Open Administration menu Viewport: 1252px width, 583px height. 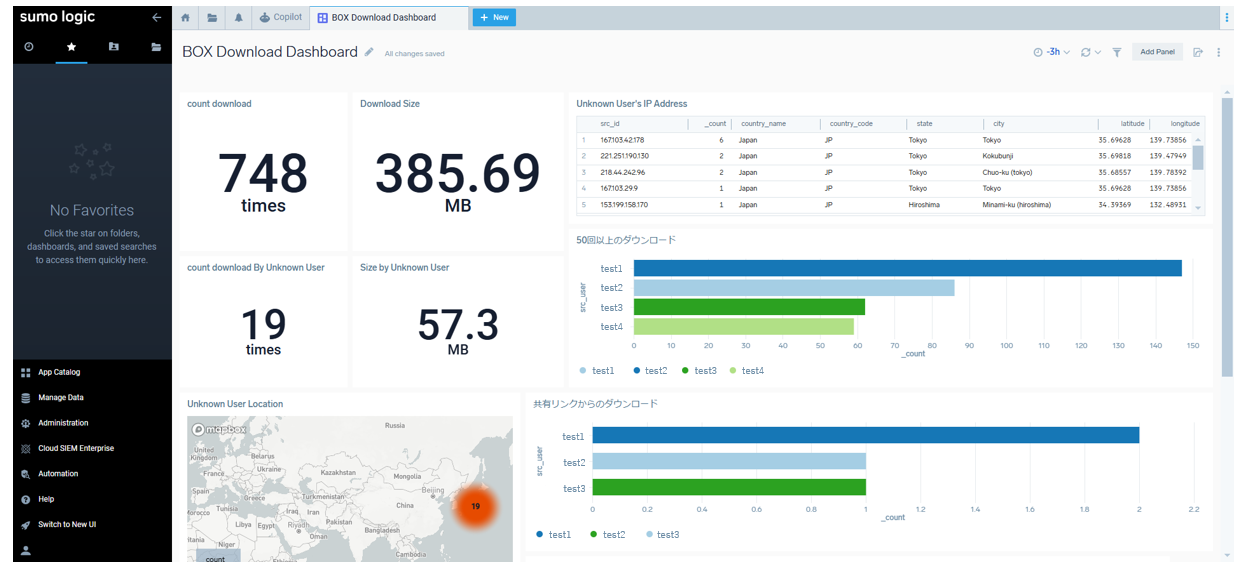pos(63,423)
